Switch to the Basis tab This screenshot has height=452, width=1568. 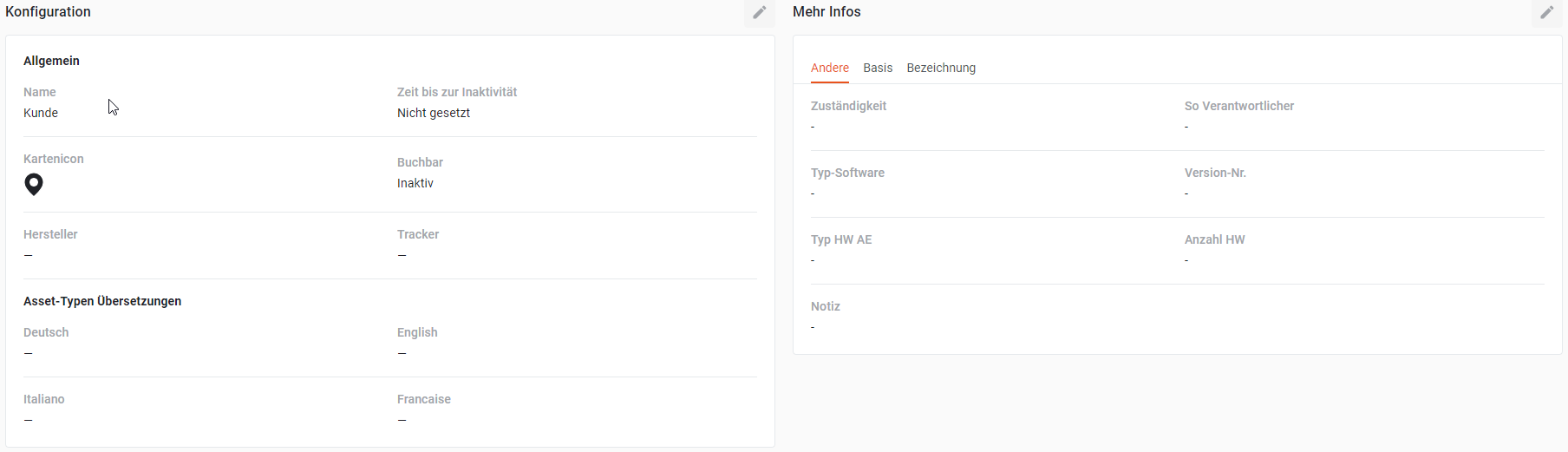878,68
